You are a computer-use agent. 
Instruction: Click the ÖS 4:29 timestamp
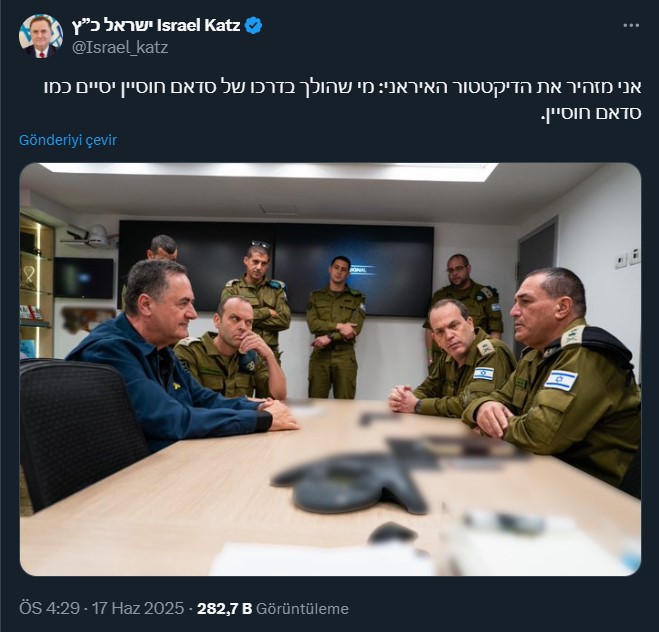click(49, 608)
